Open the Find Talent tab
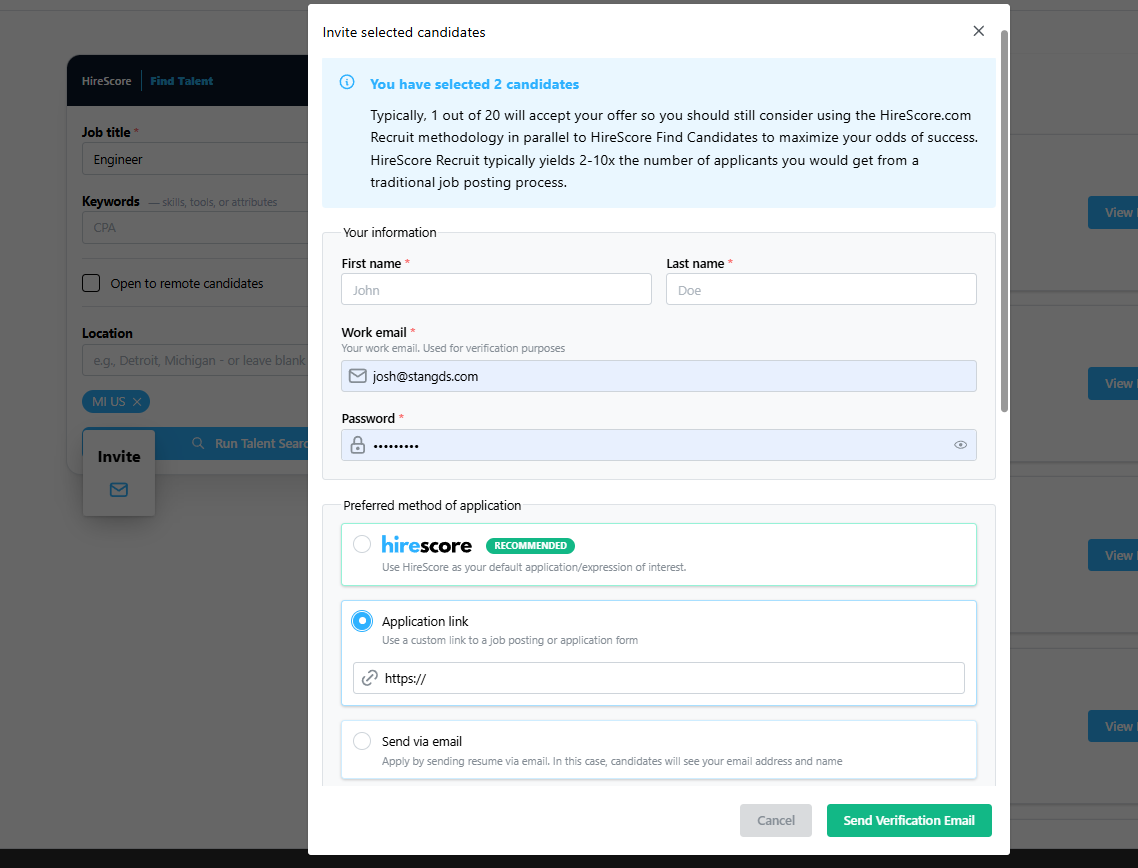Image resolution: width=1138 pixels, height=868 pixels. coord(181,81)
